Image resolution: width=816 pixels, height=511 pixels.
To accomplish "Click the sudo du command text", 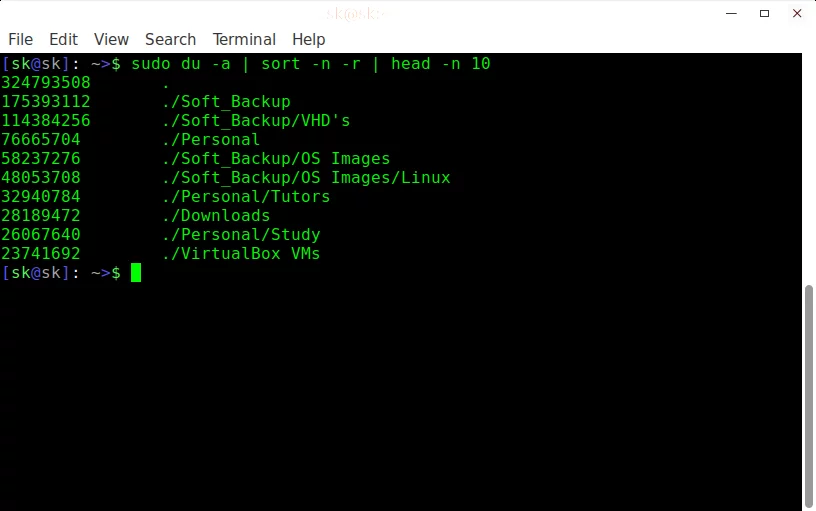I will pyautogui.click(x=165, y=63).
